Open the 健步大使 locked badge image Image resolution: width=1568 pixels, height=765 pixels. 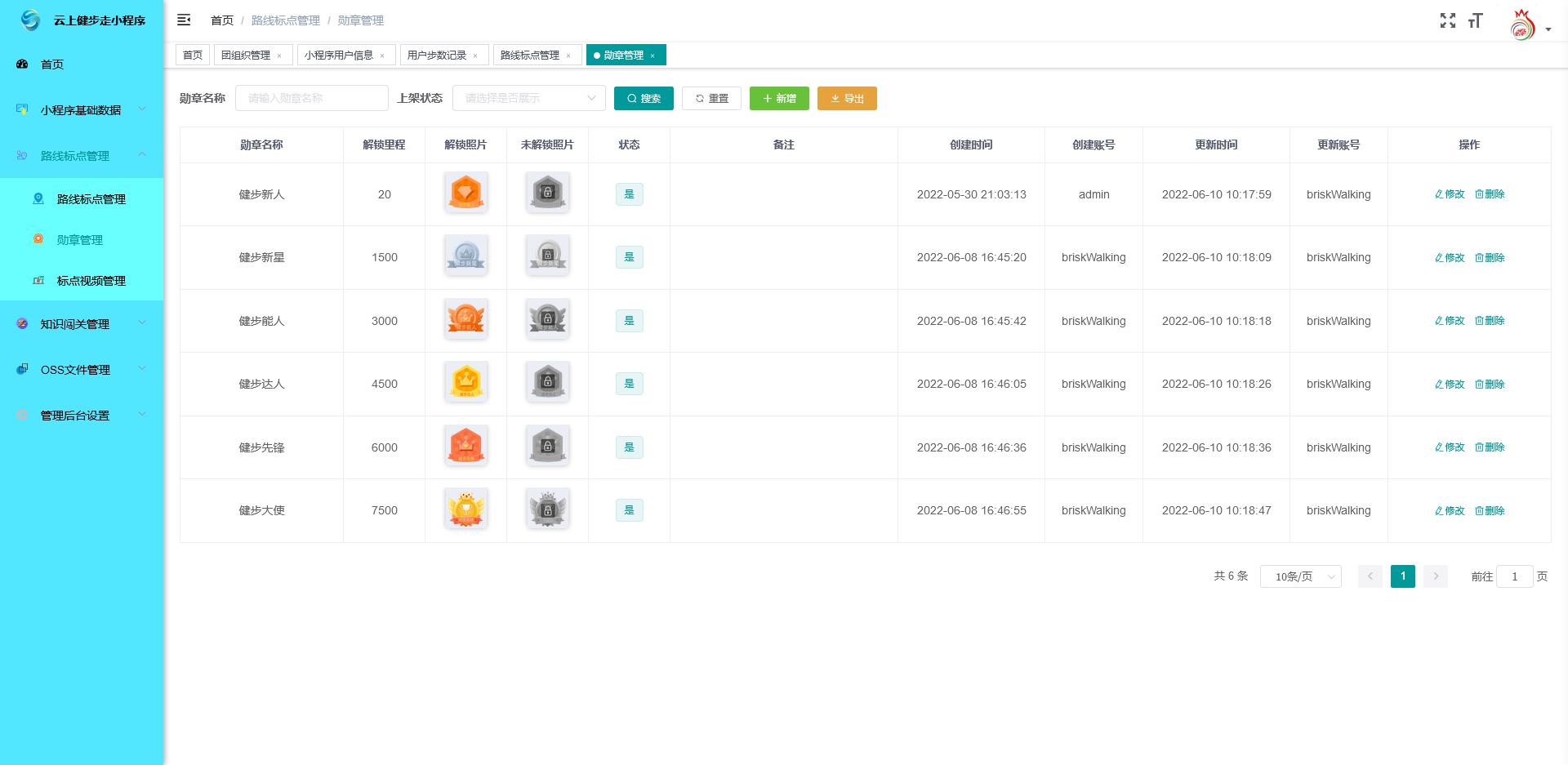click(547, 509)
